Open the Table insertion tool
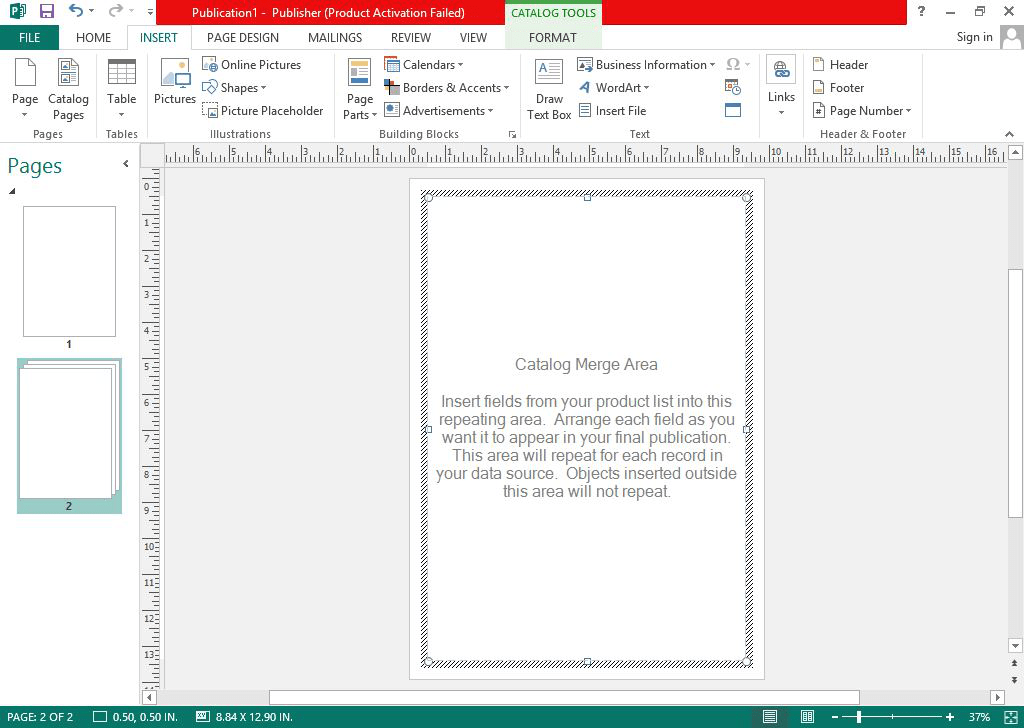 point(121,87)
